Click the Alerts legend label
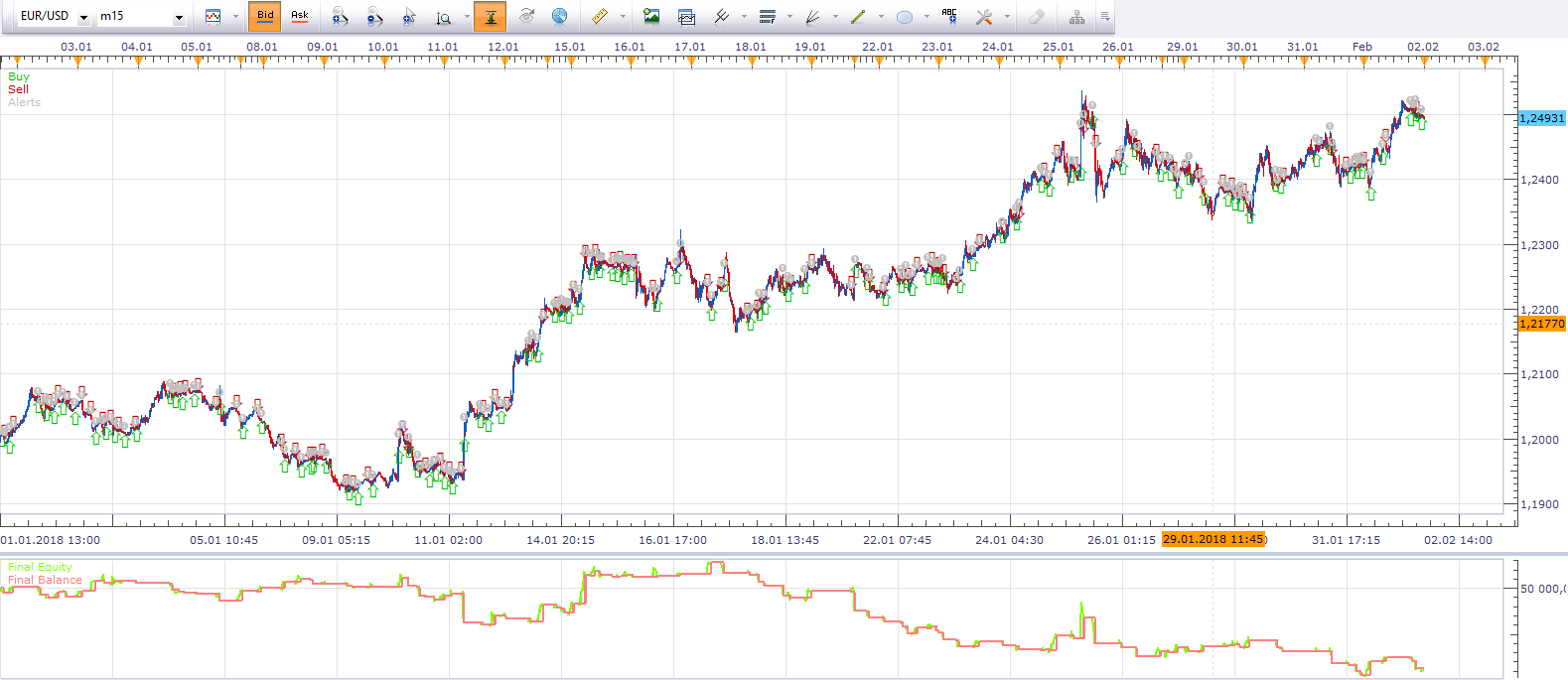 (25, 102)
